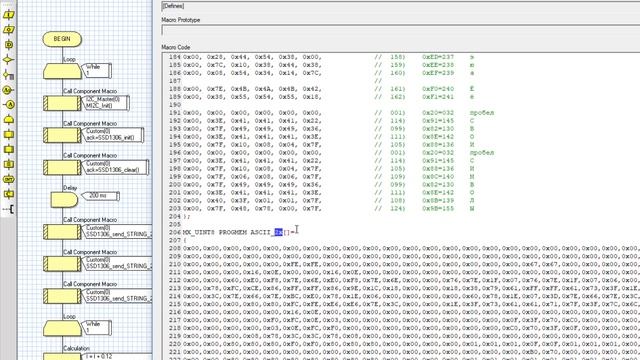Click the opening brace on line 207

184,240
